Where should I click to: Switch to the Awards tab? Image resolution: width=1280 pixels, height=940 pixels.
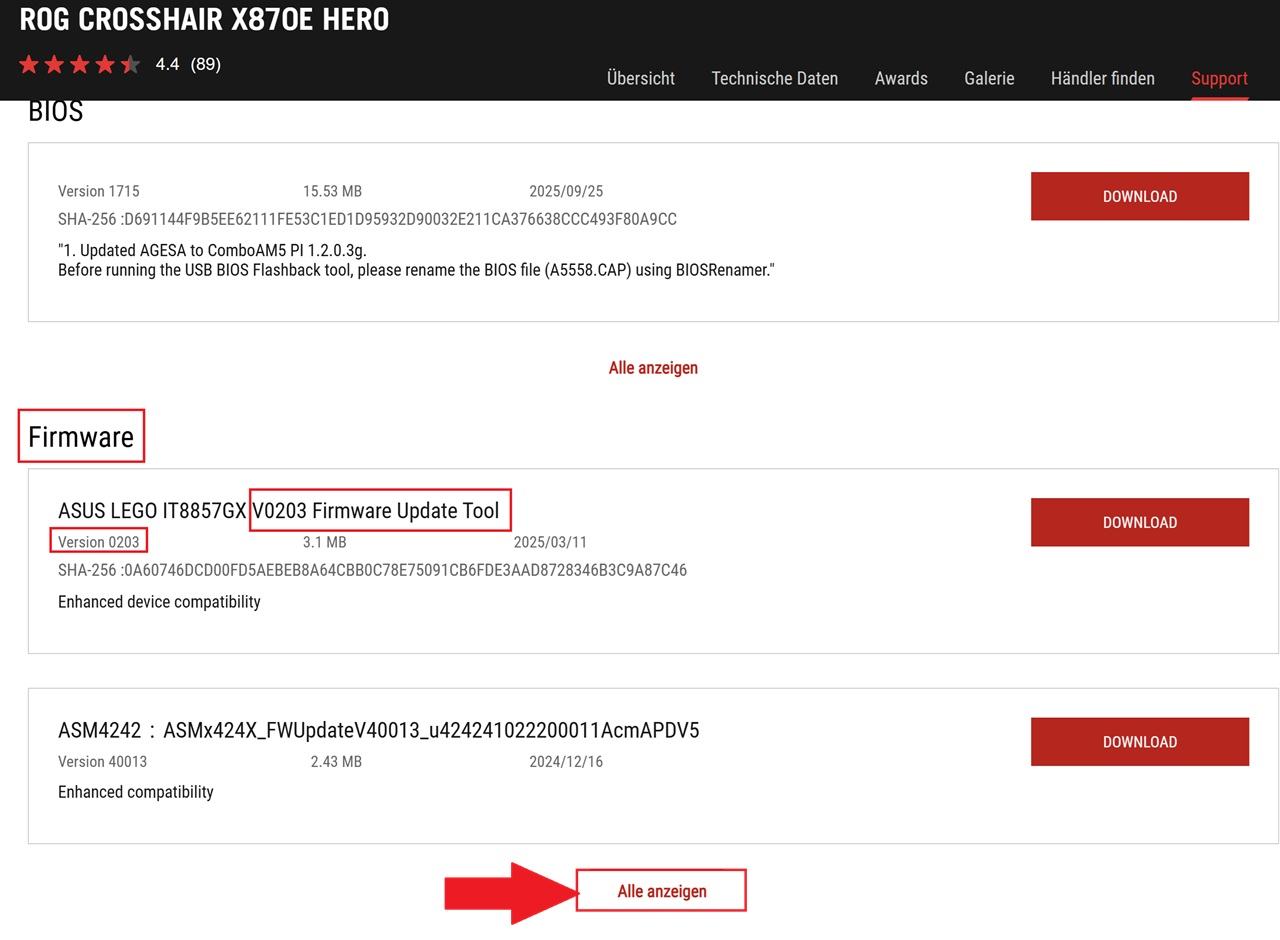pos(901,78)
